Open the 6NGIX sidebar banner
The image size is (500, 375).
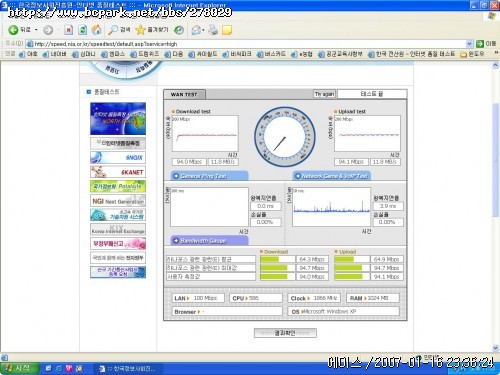click(118, 157)
